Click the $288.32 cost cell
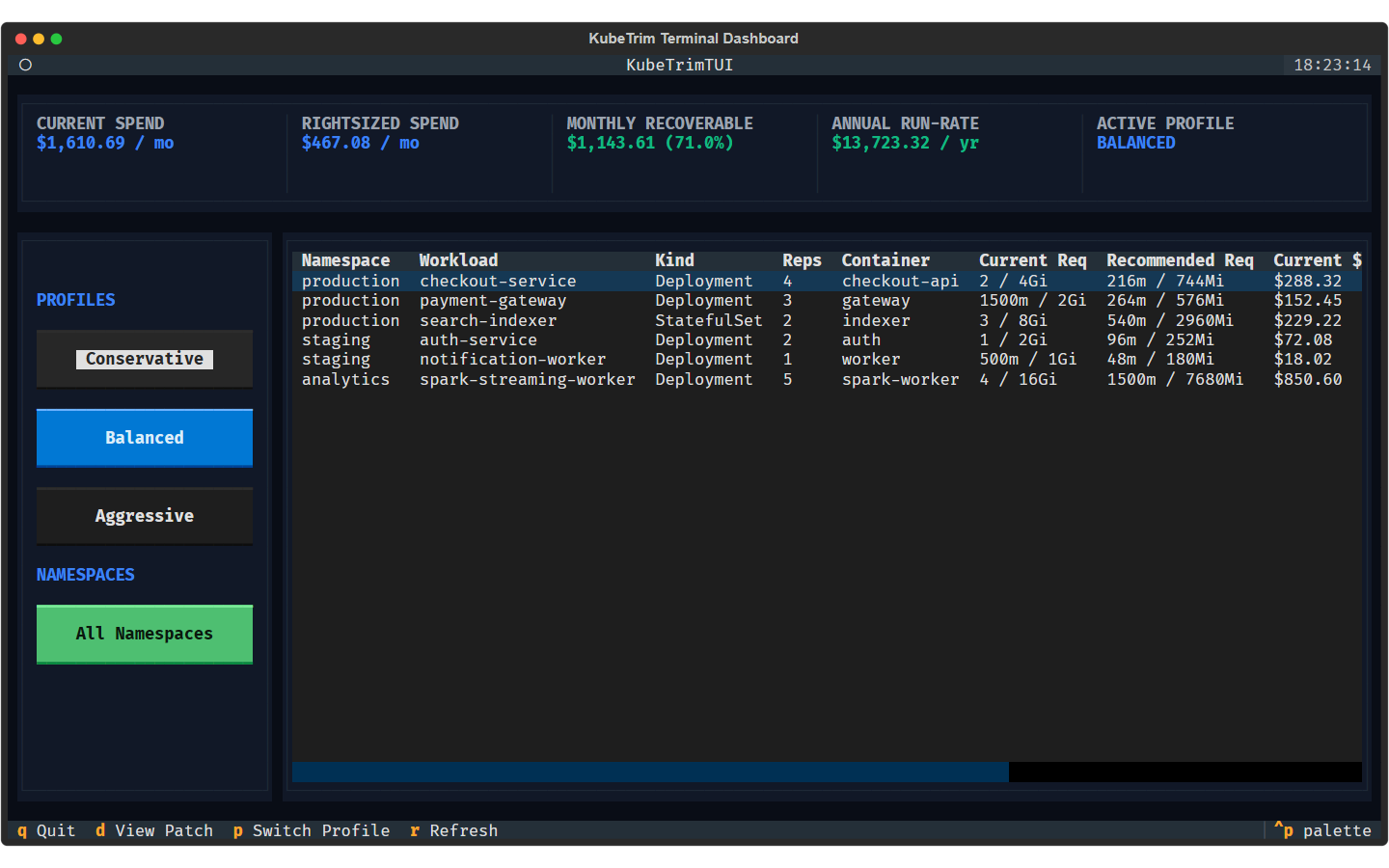Viewport: 1389px width, 868px height. click(1308, 281)
